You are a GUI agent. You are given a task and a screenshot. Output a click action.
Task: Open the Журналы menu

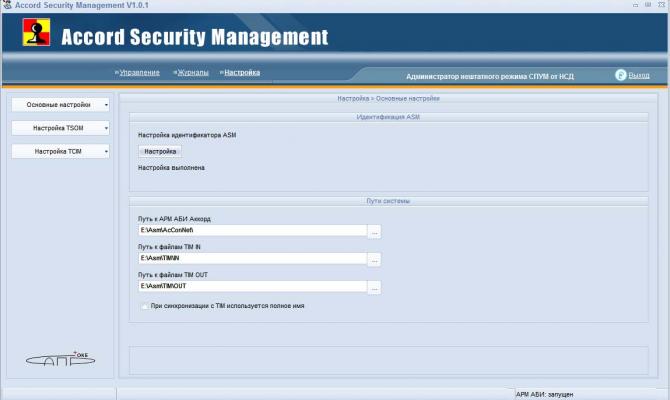pyautogui.click(x=193, y=73)
